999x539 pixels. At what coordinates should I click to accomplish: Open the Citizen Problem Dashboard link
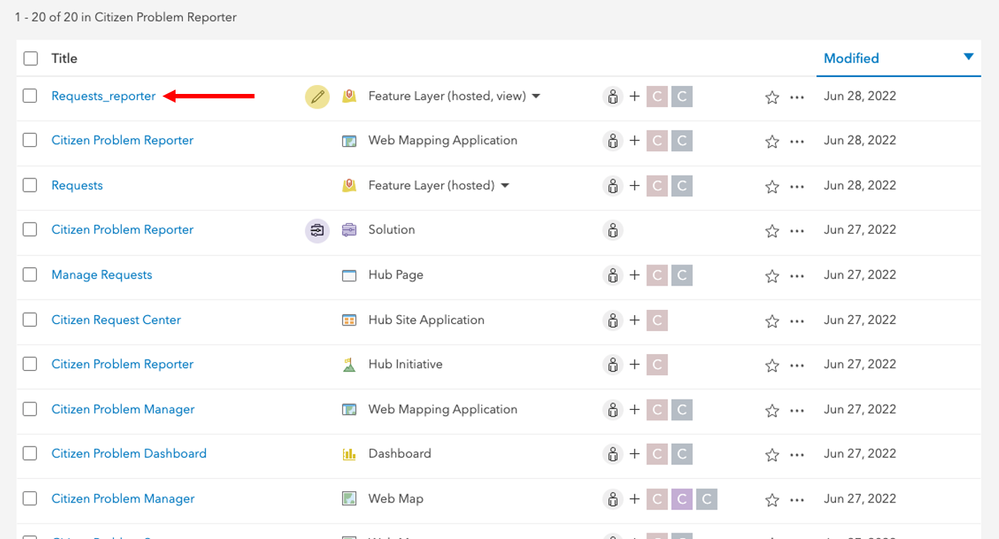[129, 453]
